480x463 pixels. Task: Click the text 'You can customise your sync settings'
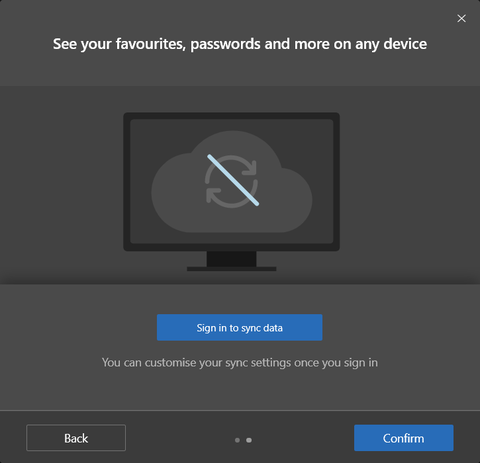pos(197,363)
